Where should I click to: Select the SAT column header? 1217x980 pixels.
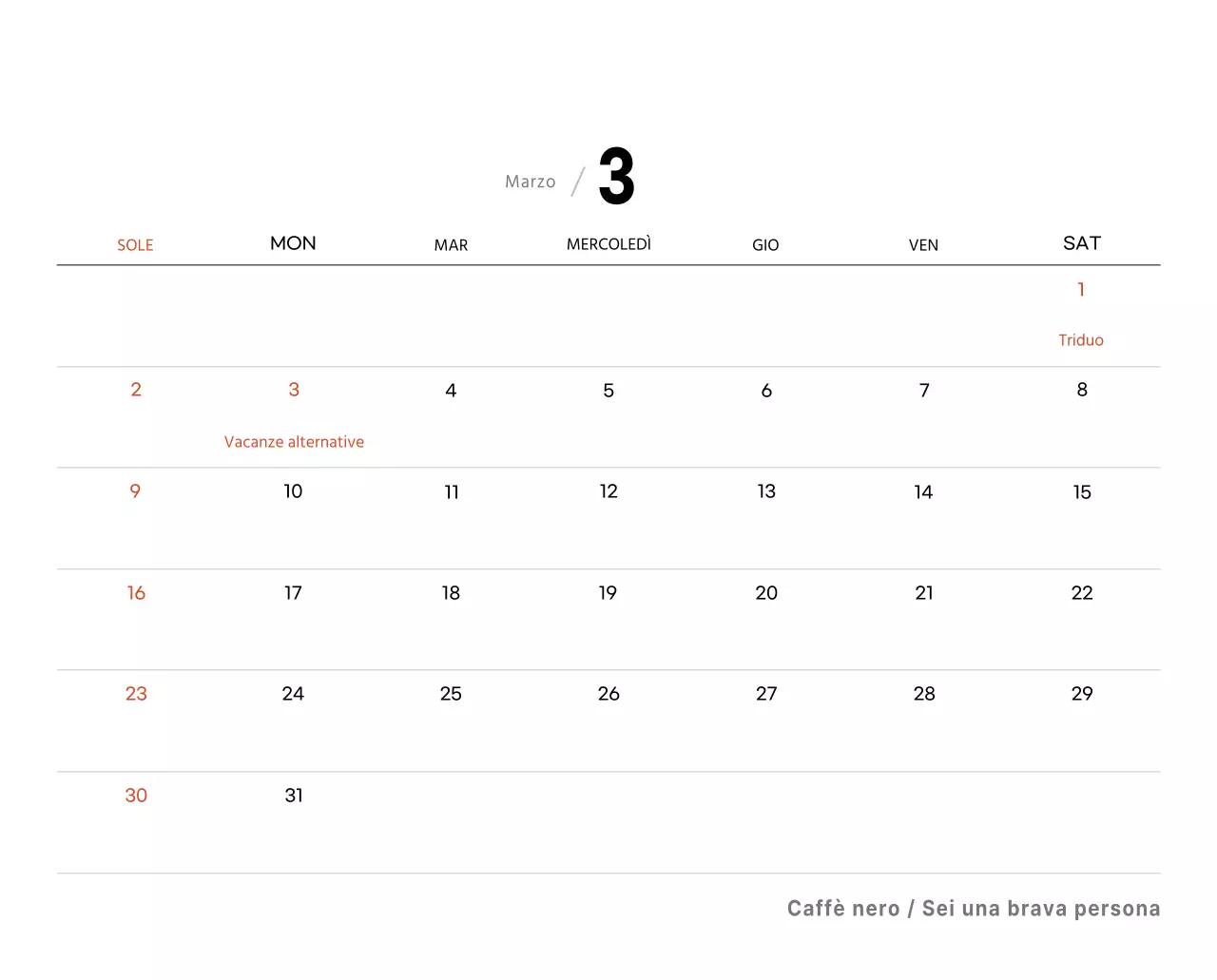coord(1081,243)
